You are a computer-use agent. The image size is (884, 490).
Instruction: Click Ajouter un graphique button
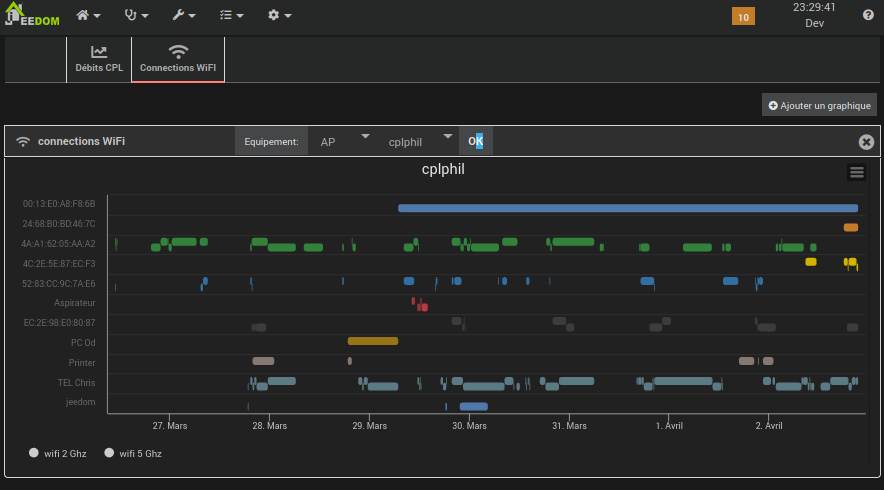point(819,105)
